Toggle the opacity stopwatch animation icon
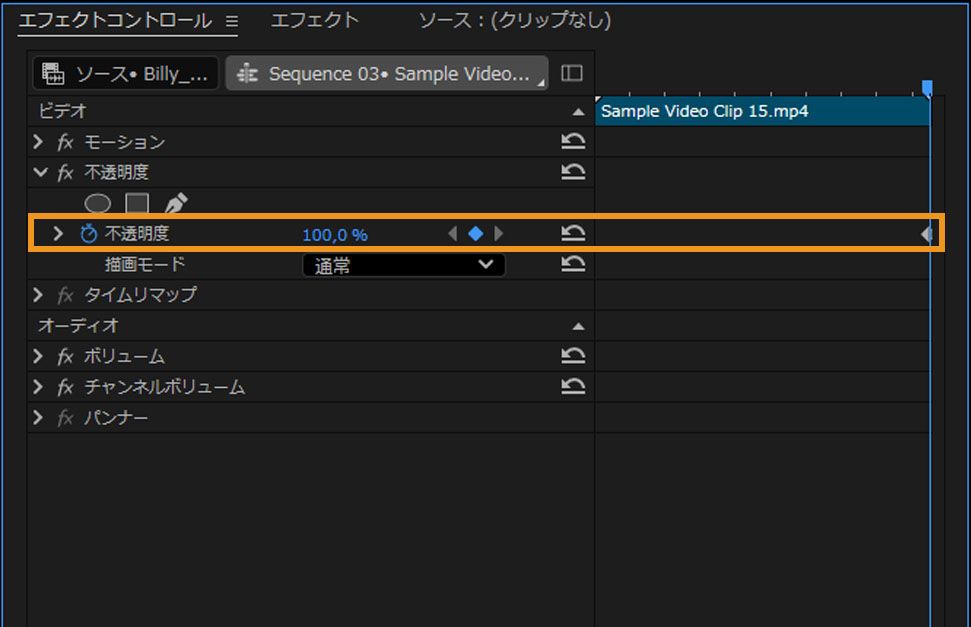Image resolution: width=971 pixels, height=627 pixels. [x=89, y=234]
